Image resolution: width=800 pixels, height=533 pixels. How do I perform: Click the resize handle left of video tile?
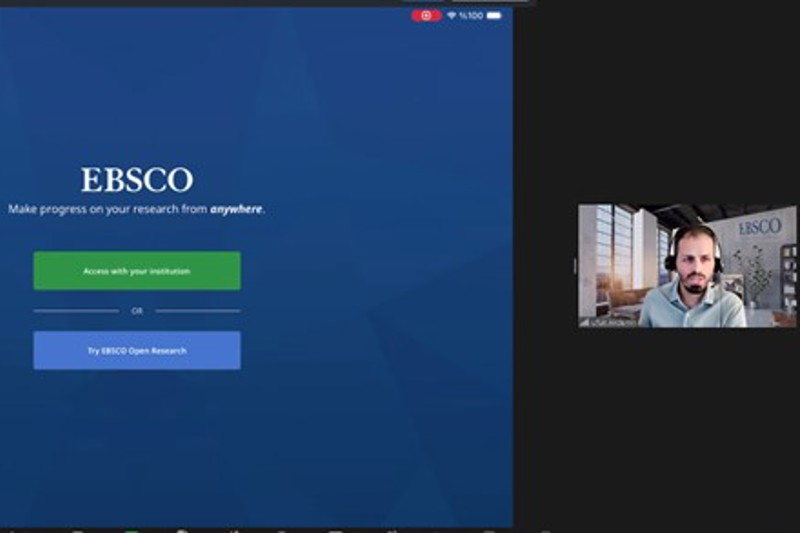click(575, 266)
